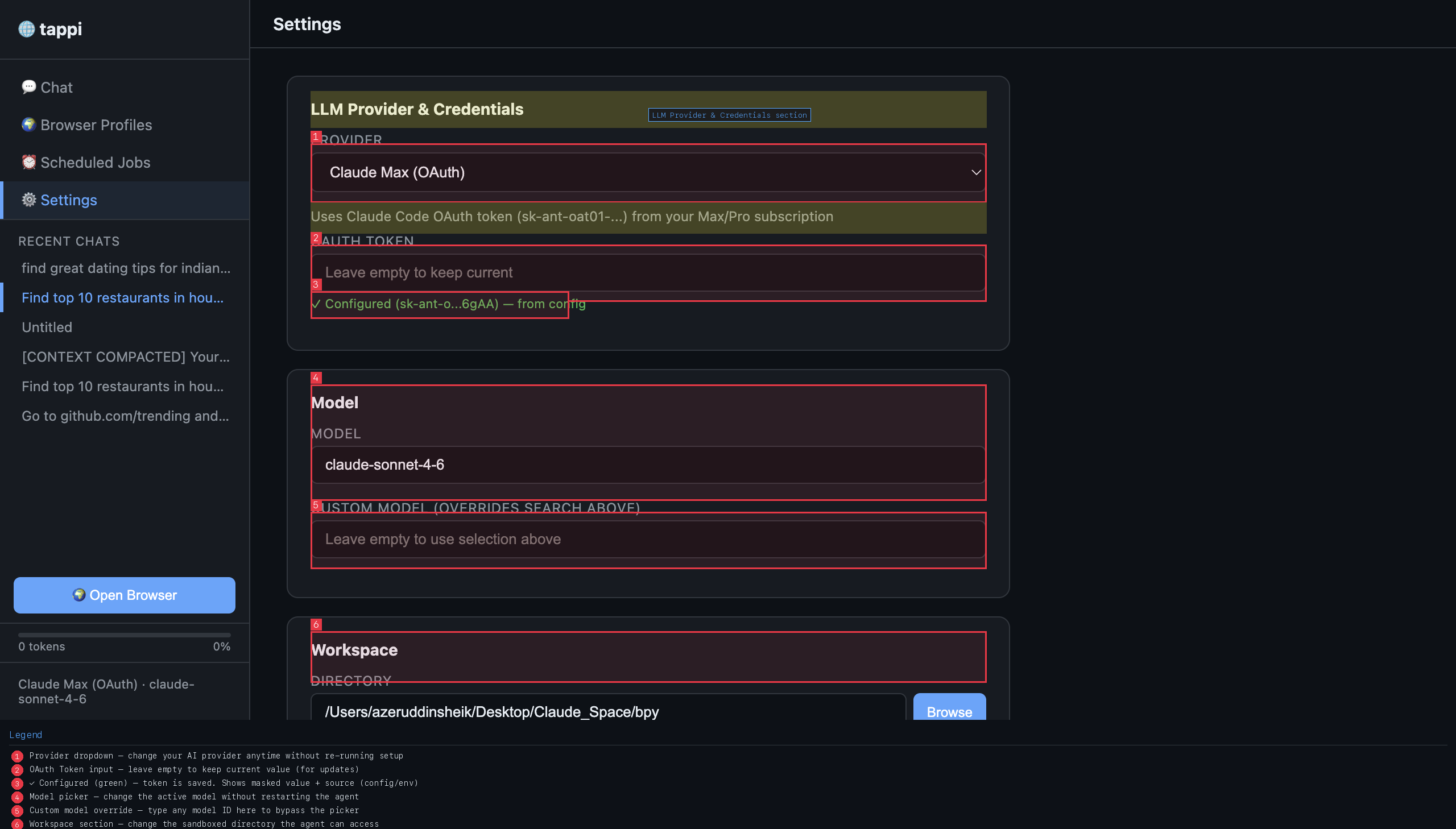Click the Settings gear icon
This screenshot has height=829, width=1456.
point(28,200)
